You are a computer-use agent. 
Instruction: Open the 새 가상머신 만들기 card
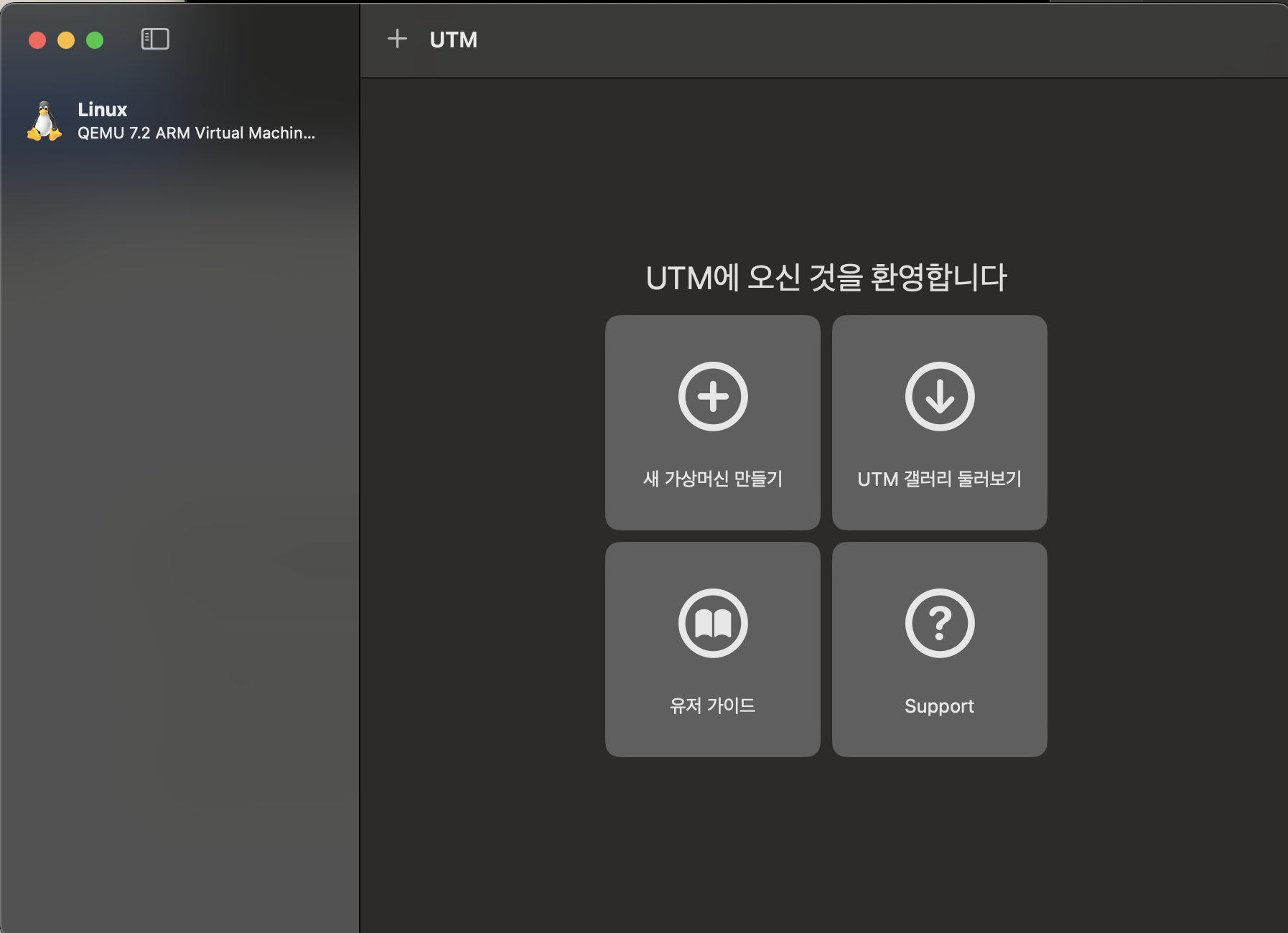[x=713, y=423]
